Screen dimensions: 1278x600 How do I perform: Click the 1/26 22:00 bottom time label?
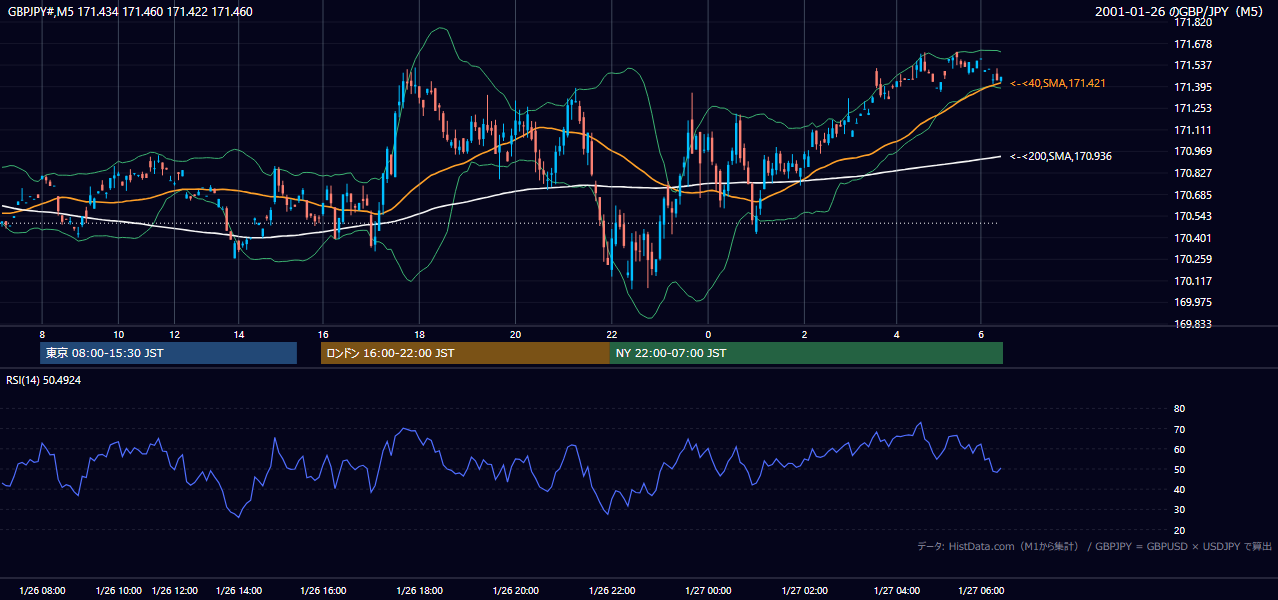(x=612, y=591)
